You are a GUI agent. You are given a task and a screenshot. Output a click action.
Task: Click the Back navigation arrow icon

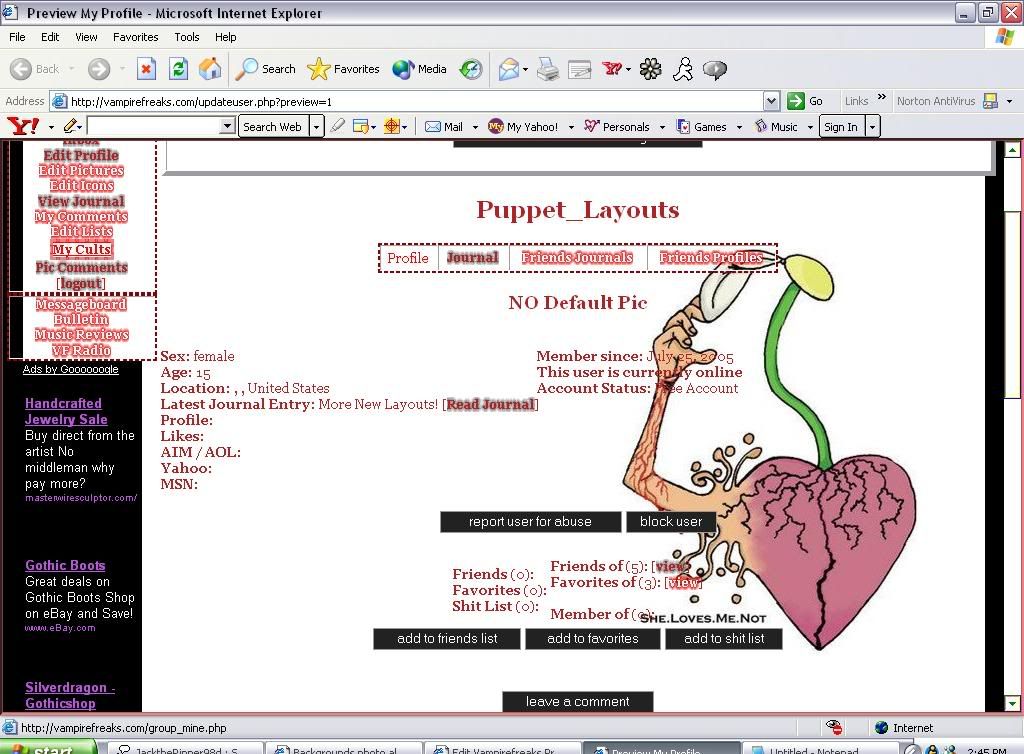[21, 69]
